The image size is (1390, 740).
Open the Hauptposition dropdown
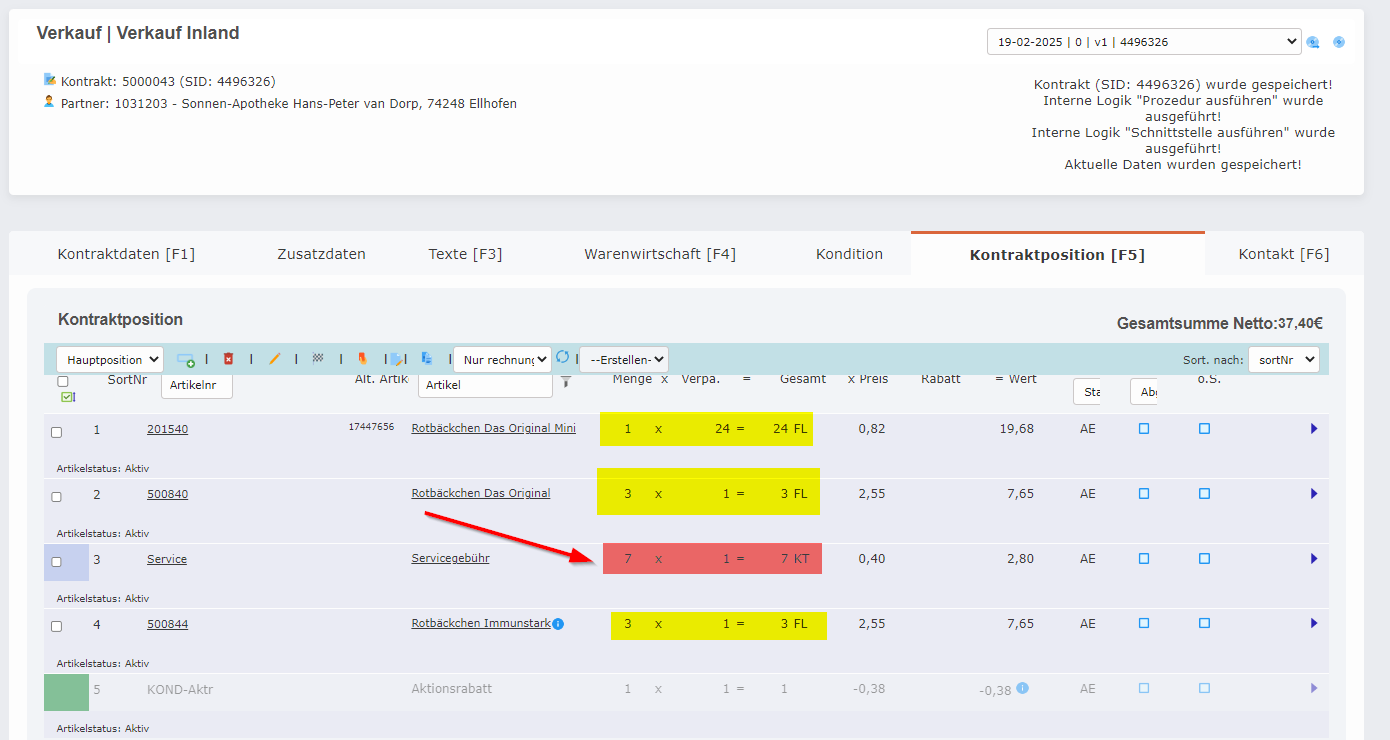tap(110, 359)
